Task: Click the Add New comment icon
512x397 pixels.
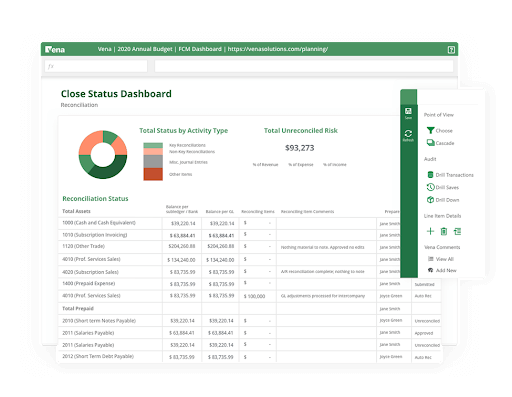Action: coord(431,270)
